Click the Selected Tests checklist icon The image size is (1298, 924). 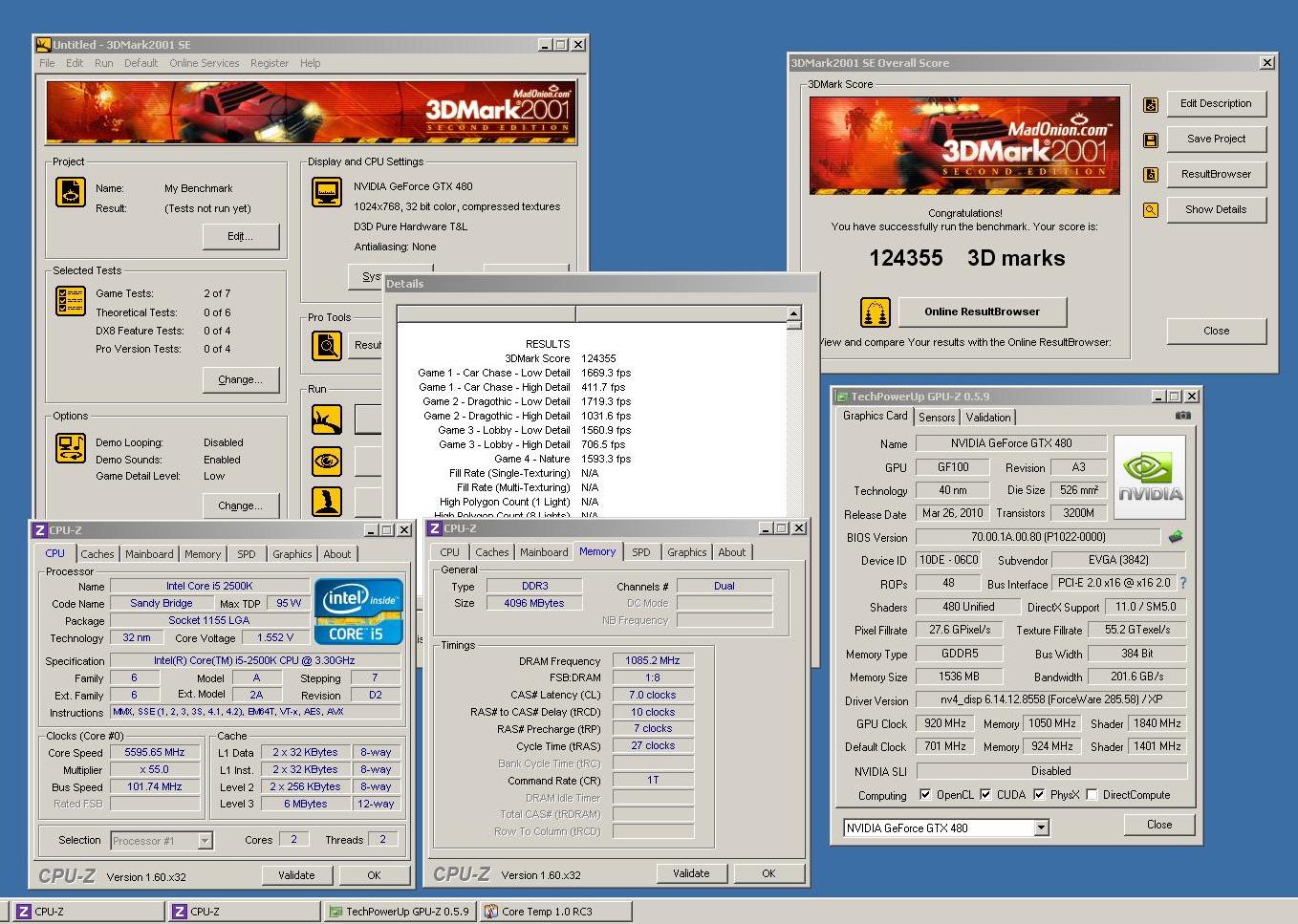pos(71,301)
